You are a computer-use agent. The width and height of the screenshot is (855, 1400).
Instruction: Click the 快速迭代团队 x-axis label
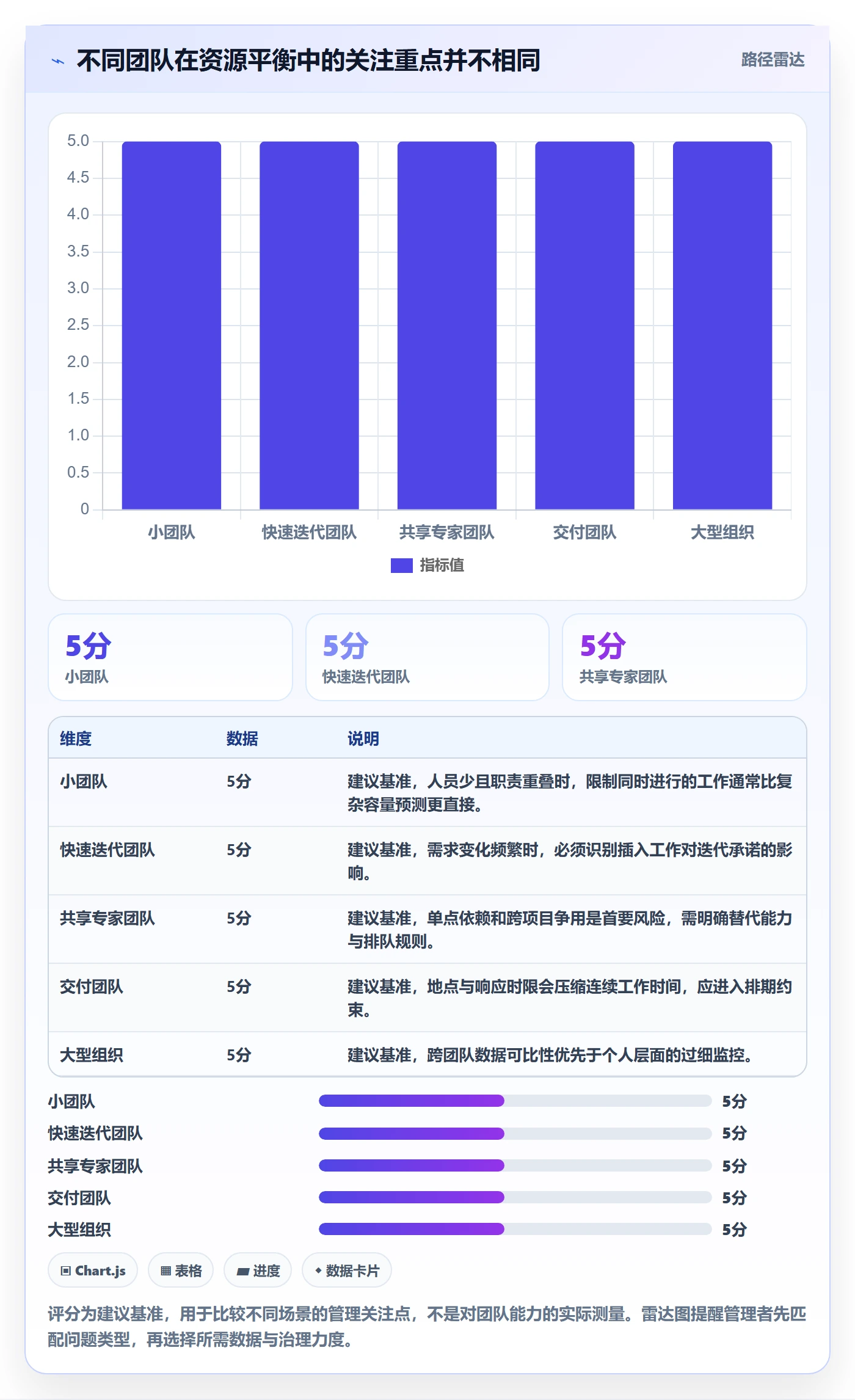coord(309,533)
